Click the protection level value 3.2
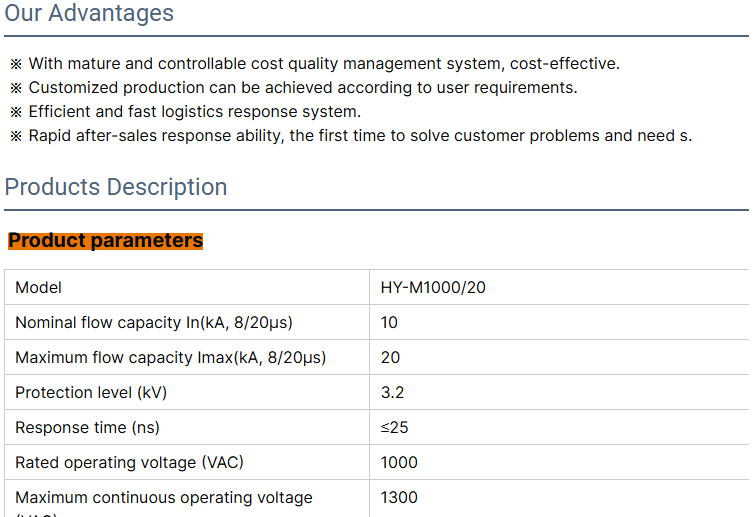Screen dimensions: 755x517 pyautogui.click(x=392, y=392)
